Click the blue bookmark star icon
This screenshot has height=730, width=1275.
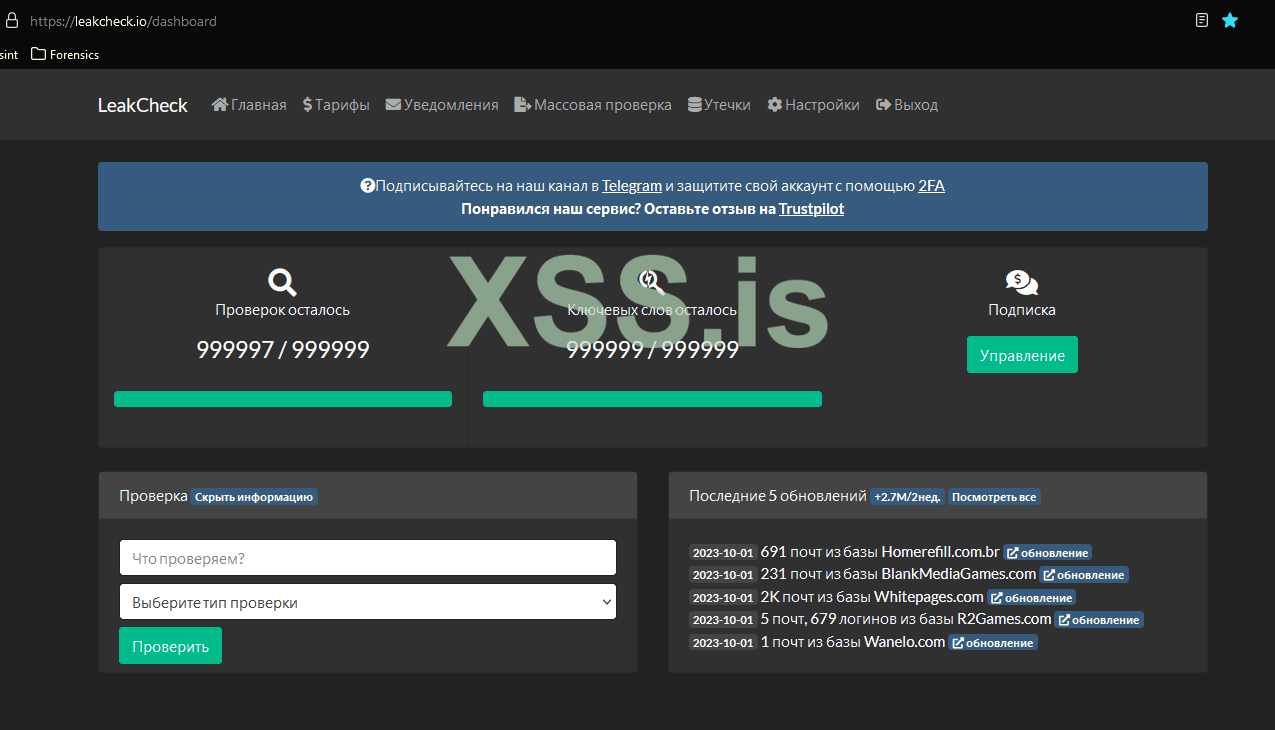(x=1230, y=20)
